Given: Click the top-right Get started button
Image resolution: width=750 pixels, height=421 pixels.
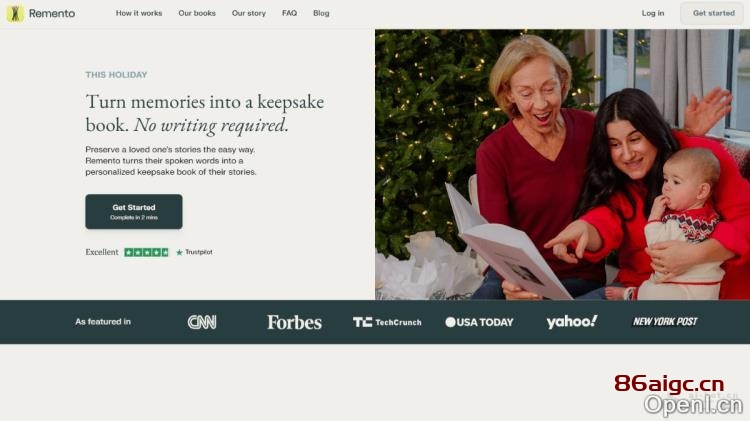Looking at the screenshot, I should pyautogui.click(x=714, y=13).
